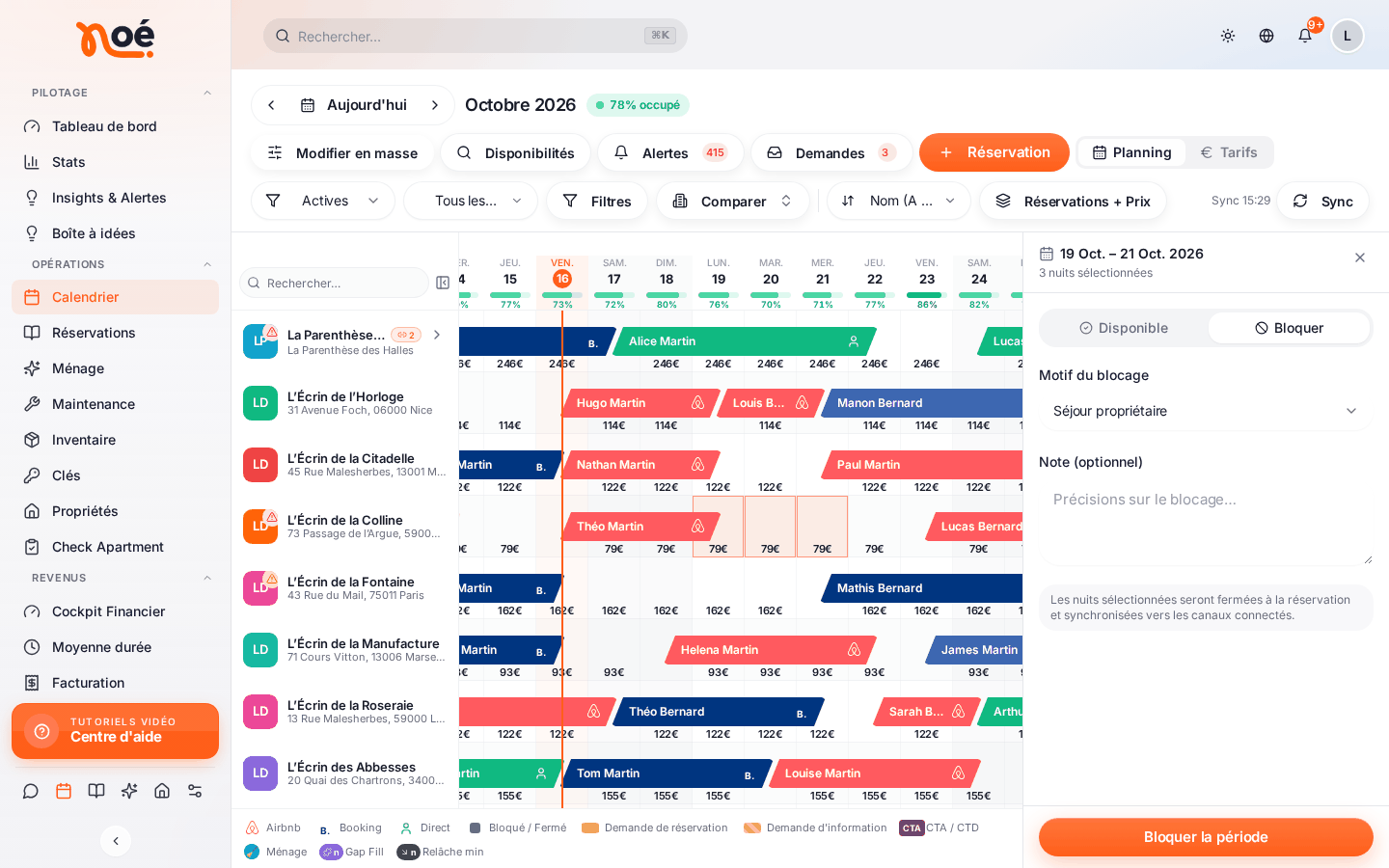Go to Réservations in sidebar
The width and height of the screenshot is (1389, 868).
[115, 333]
